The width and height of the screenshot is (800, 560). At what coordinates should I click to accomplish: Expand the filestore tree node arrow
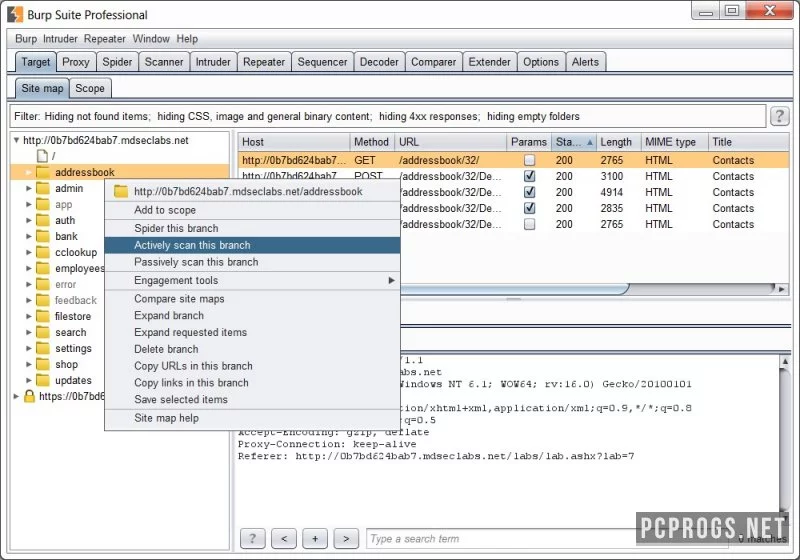29,316
